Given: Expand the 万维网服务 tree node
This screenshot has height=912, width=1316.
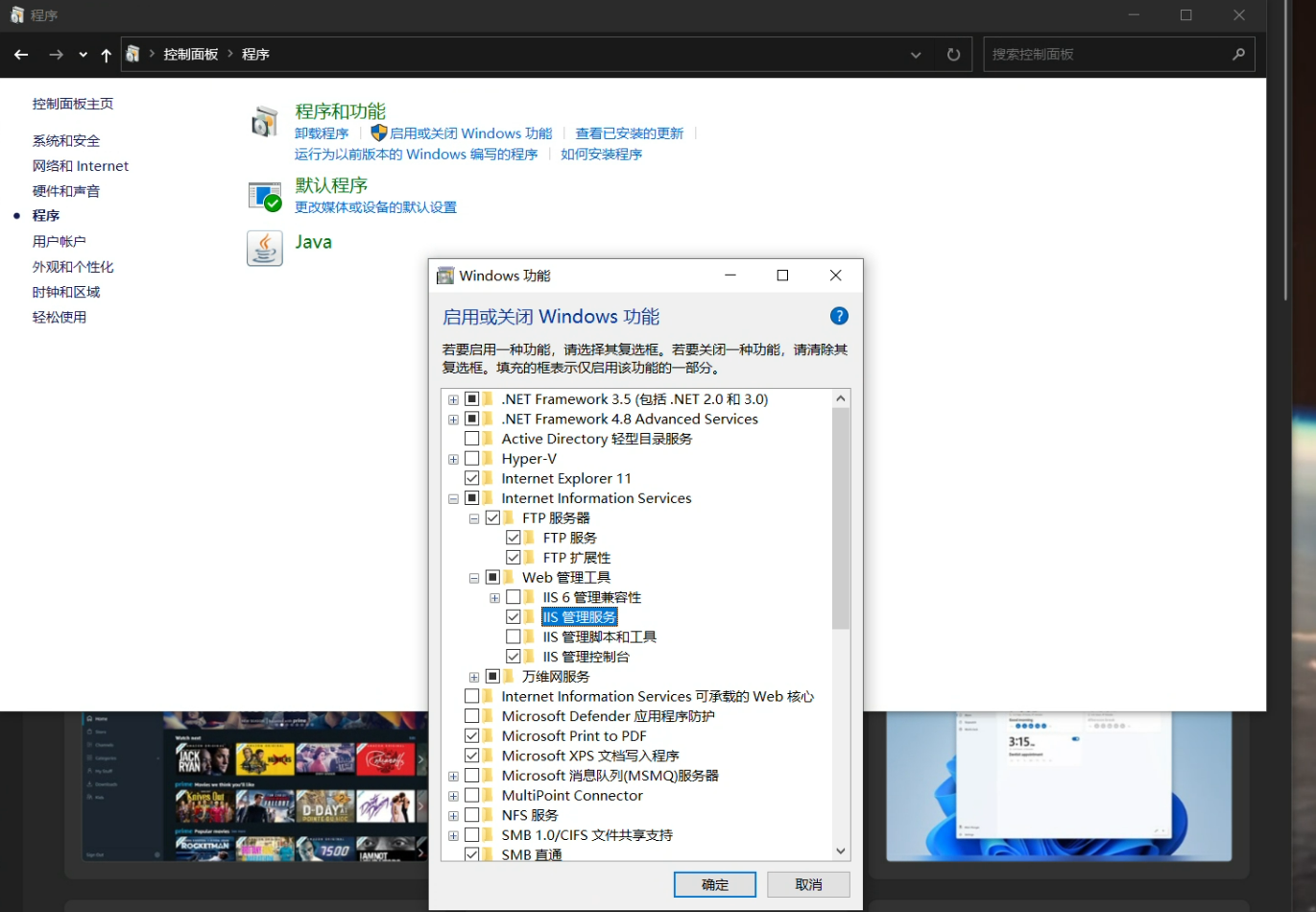Looking at the screenshot, I should click(x=474, y=677).
